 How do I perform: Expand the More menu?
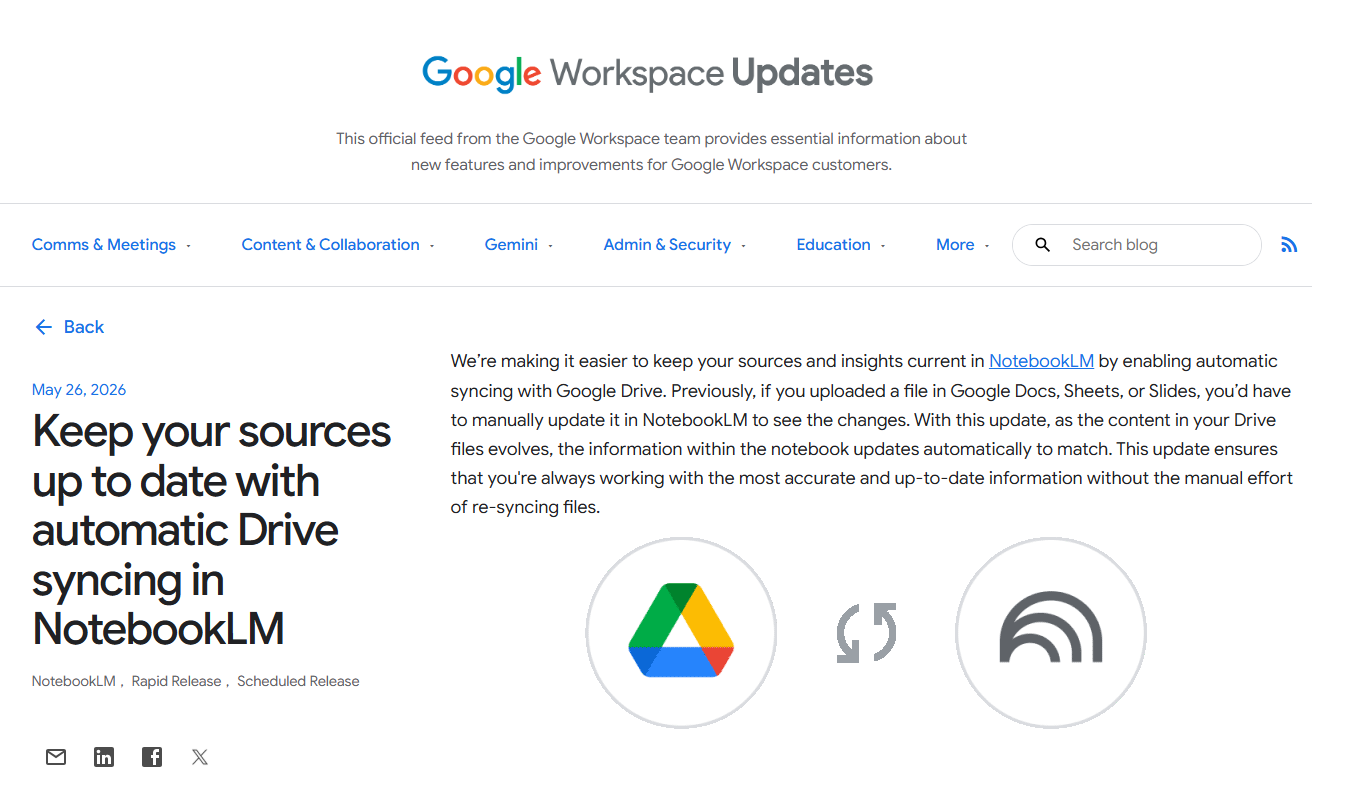pos(963,245)
